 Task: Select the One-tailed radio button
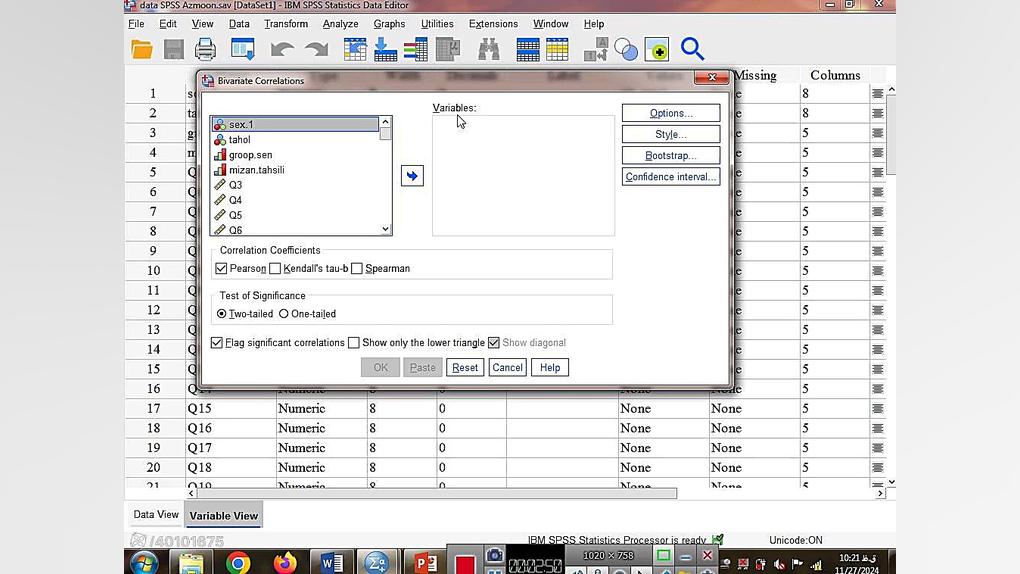[x=284, y=314]
